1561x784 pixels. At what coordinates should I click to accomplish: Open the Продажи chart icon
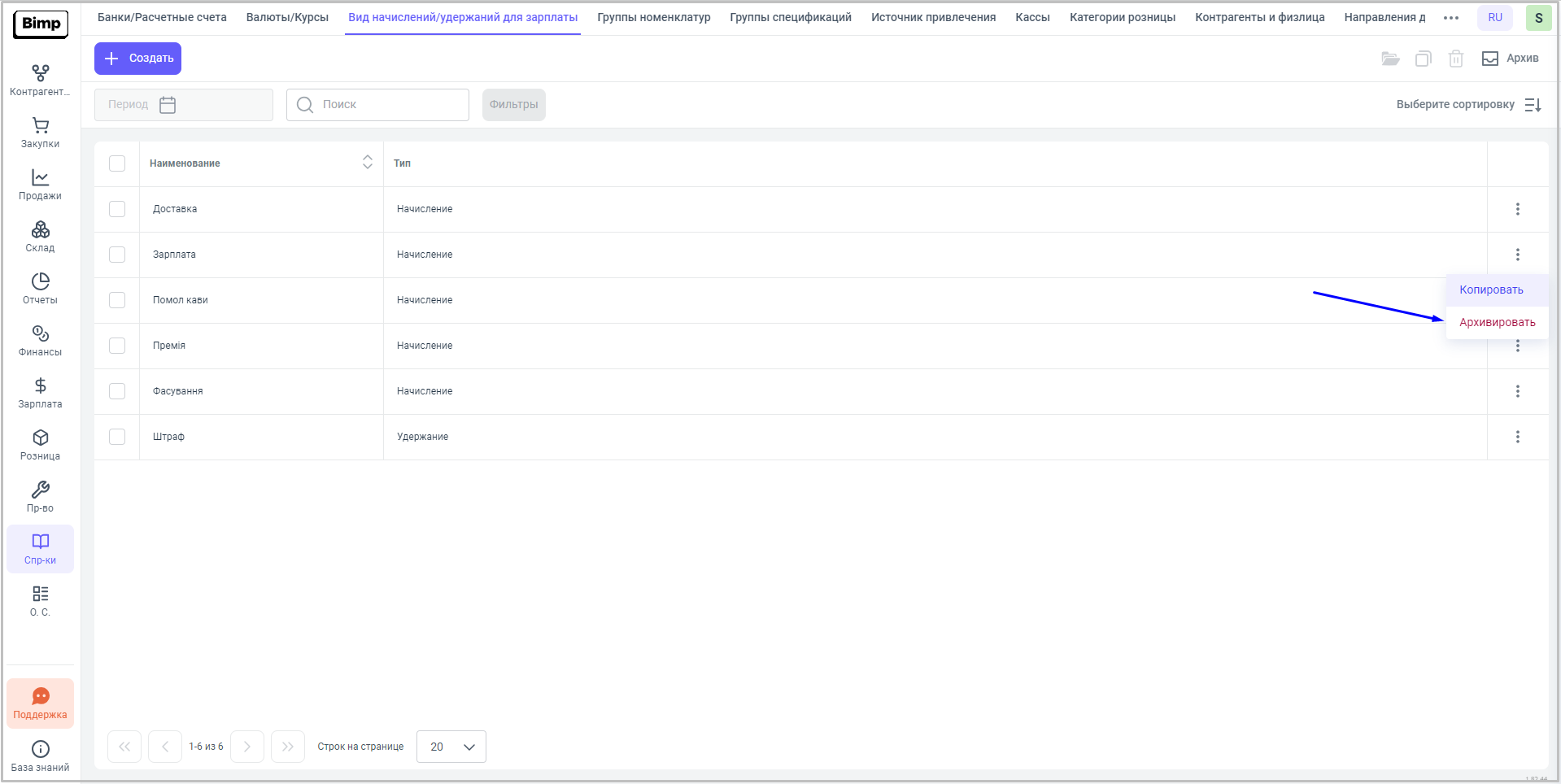coord(40,185)
